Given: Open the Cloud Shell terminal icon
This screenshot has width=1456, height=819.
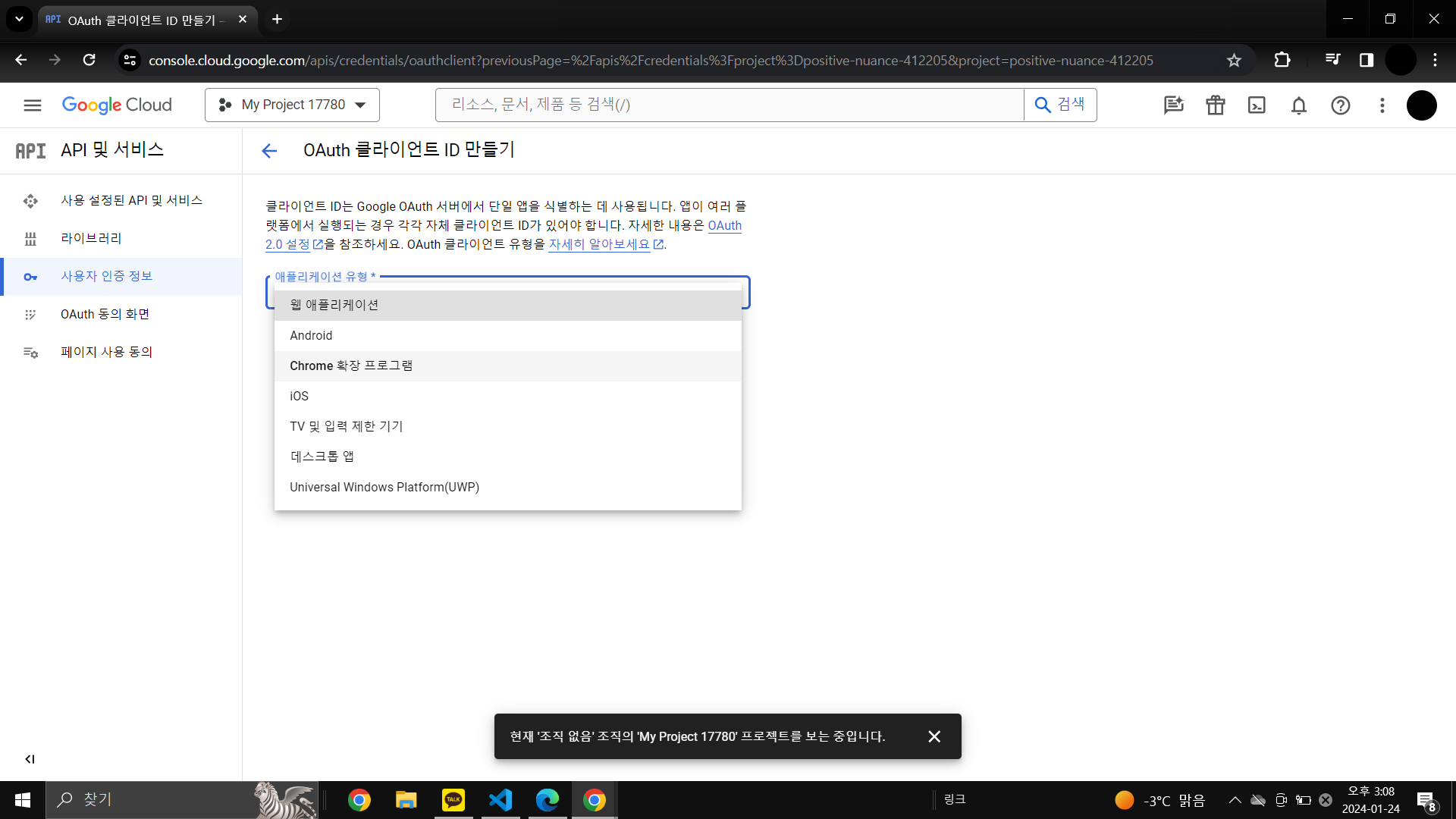Looking at the screenshot, I should pyautogui.click(x=1257, y=105).
